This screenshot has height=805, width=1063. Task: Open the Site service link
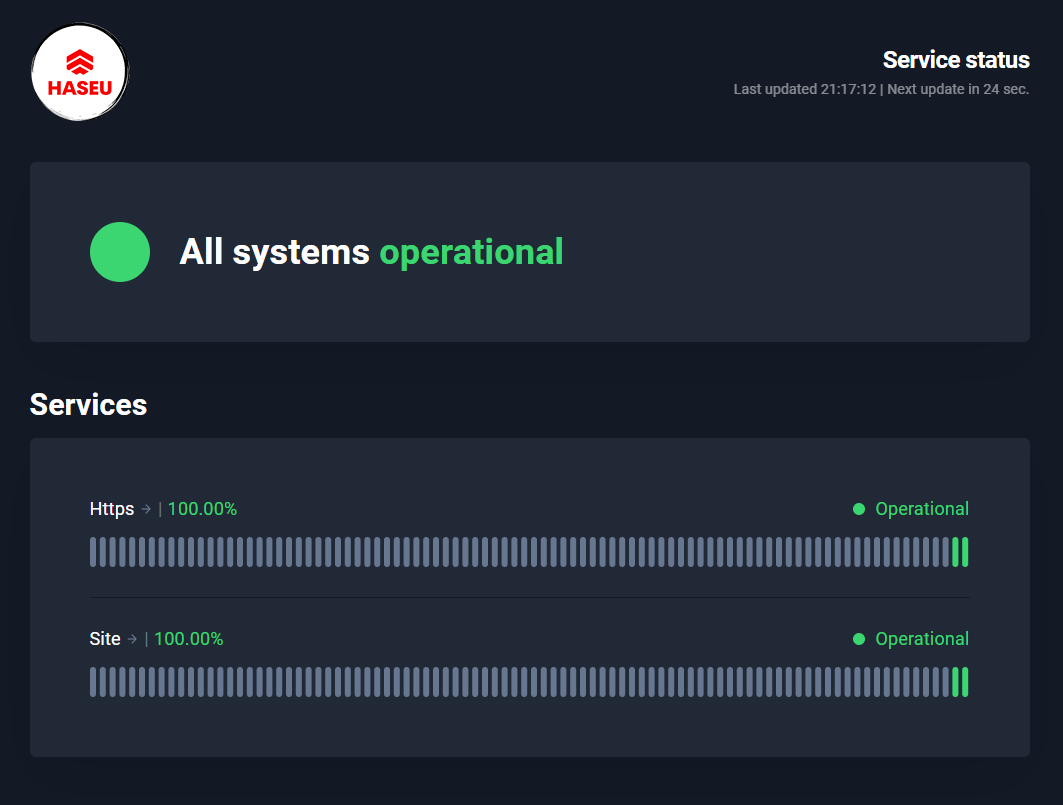click(x=105, y=639)
